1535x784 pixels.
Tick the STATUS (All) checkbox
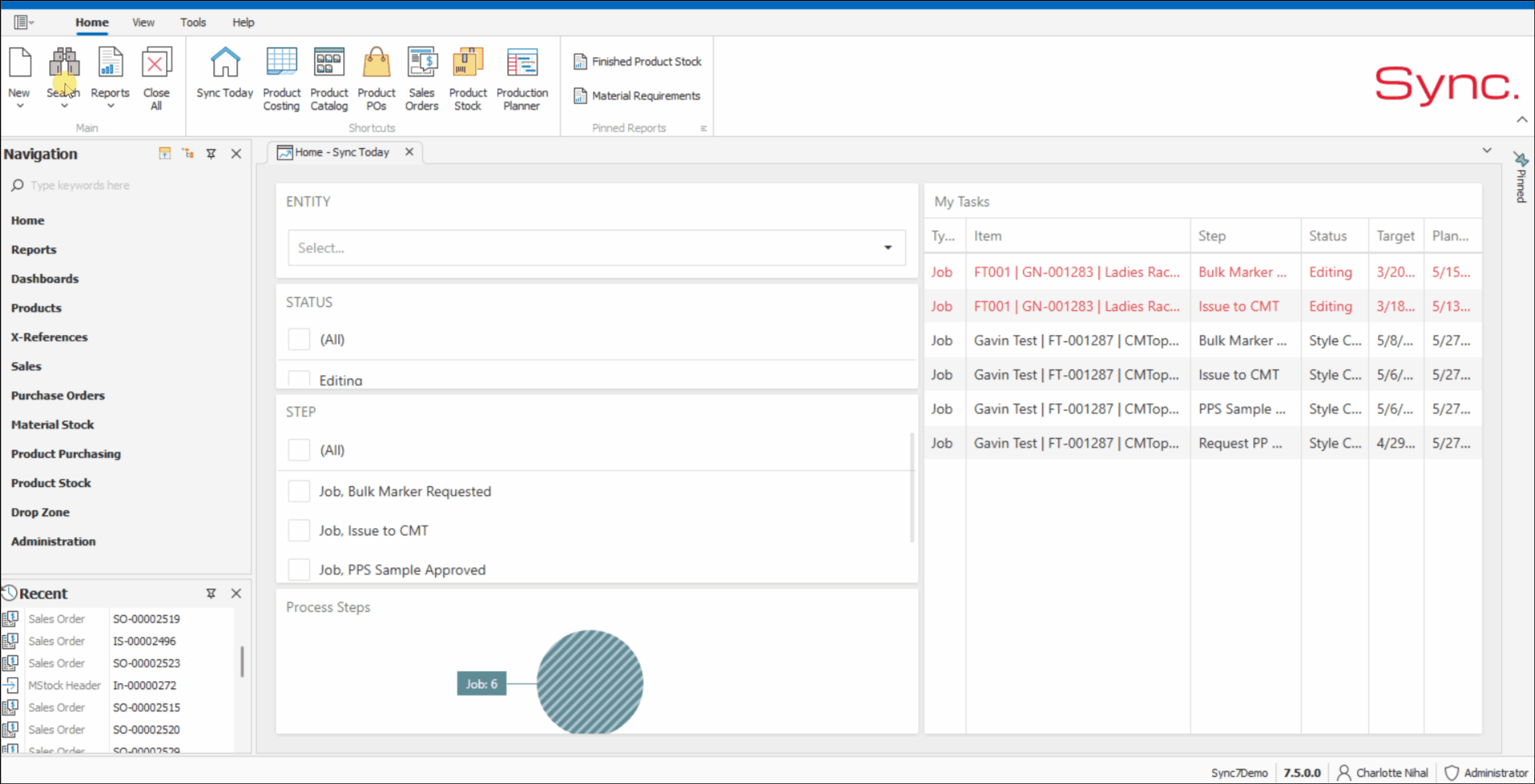[299, 339]
